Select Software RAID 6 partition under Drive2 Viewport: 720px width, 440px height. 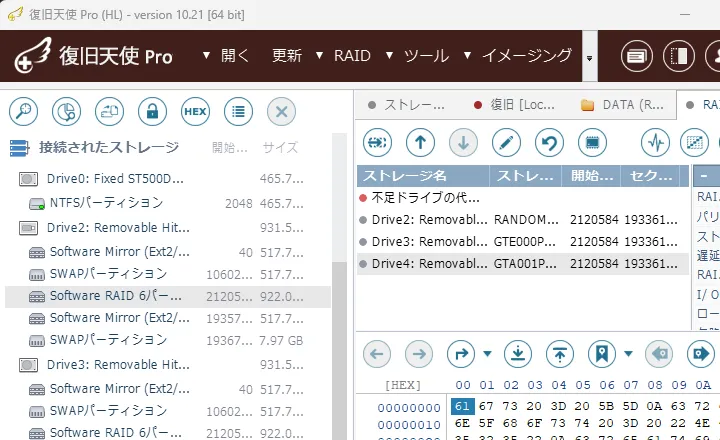[168, 297]
